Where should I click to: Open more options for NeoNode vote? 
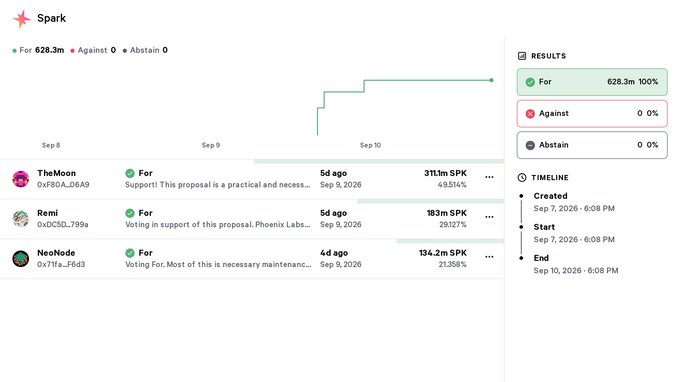tap(489, 257)
